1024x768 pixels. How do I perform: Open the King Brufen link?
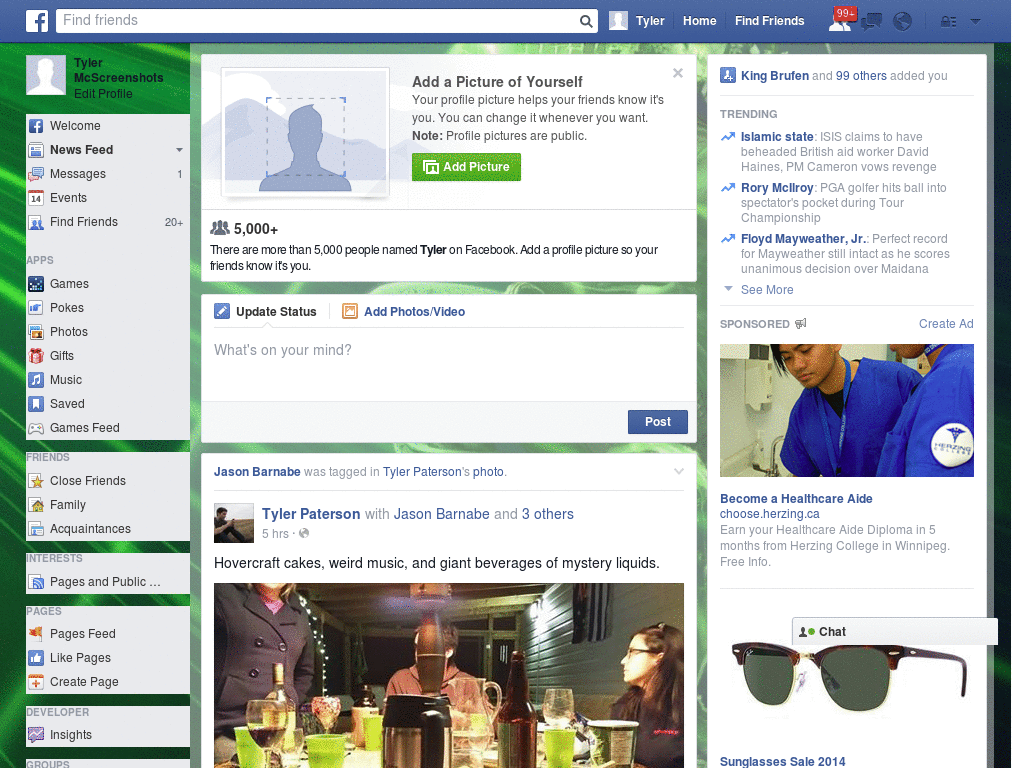pos(775,76)
